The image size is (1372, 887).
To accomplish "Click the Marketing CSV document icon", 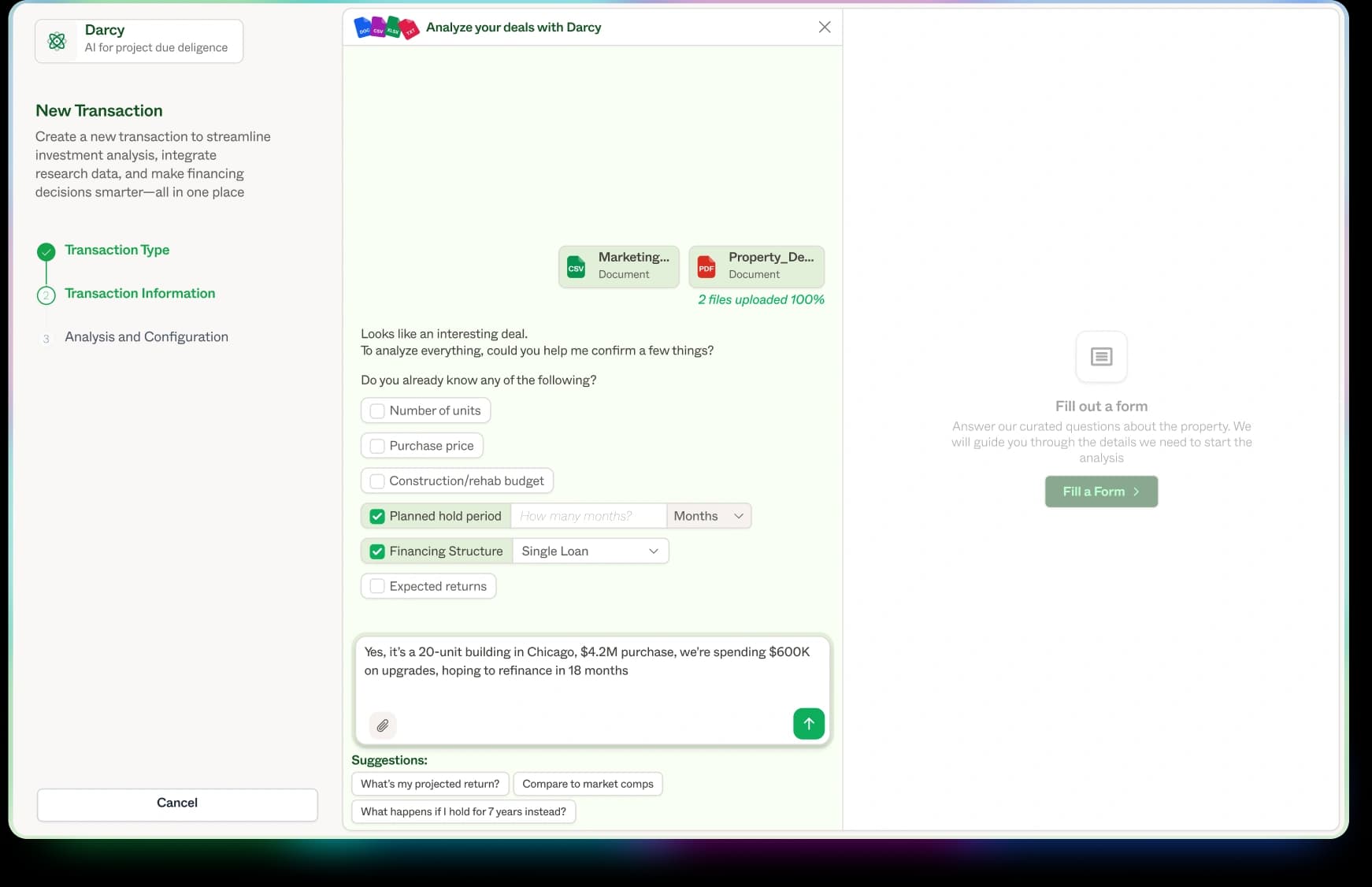I will coord(577,267).
